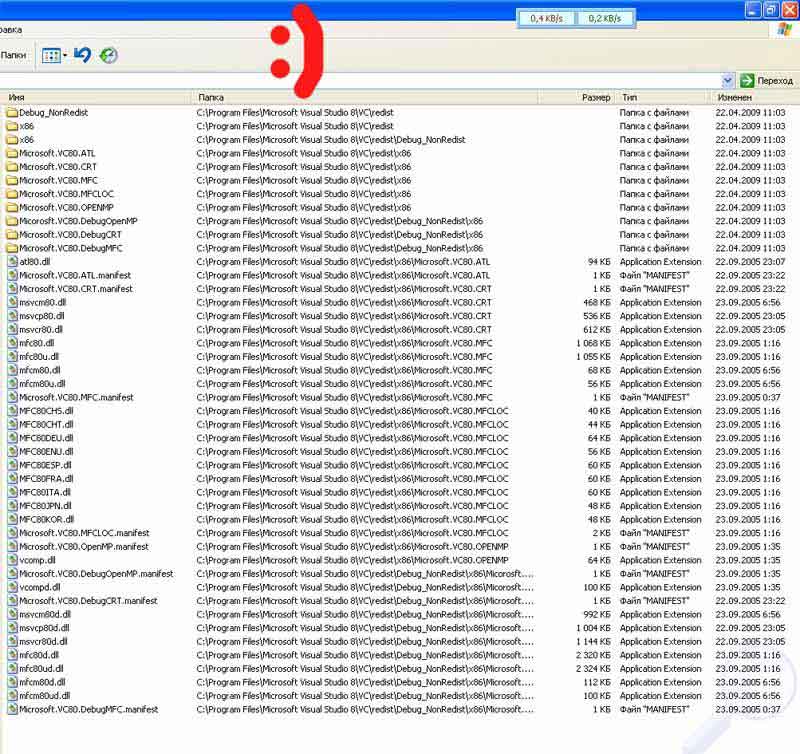The image size is (800, 754).
Task: Click the Undo arrow toolbar icon
Action: click(x=83, y=55)
